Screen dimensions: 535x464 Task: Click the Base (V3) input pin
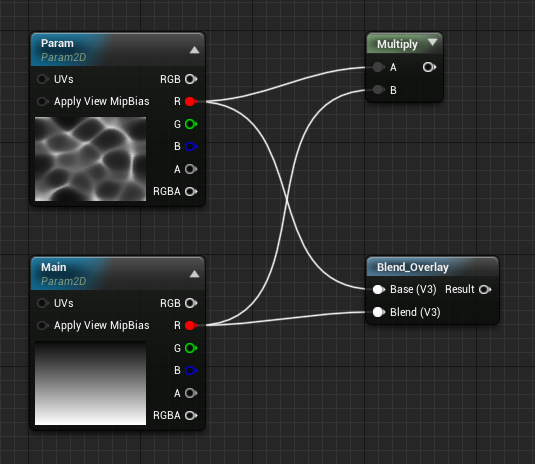[x=378, y=290]
